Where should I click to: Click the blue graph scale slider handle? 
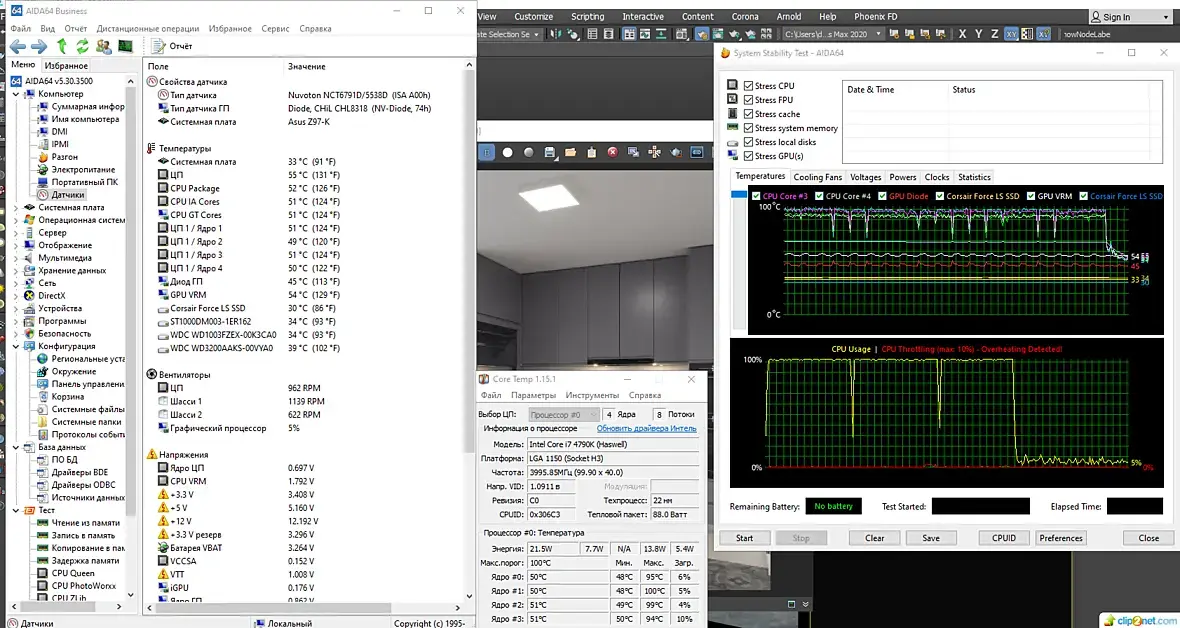pyautogui.click(x=740, y=196)
